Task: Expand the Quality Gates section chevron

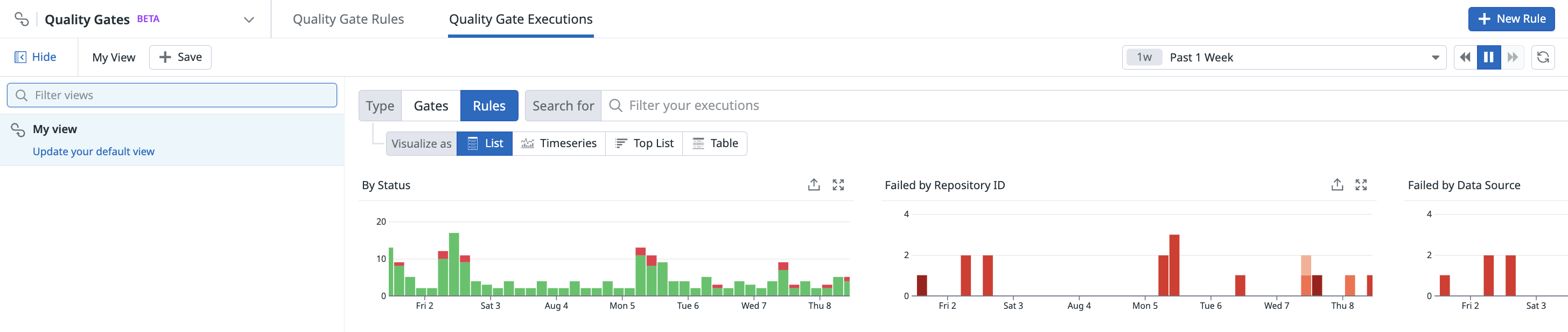Action: coord(248,19)
